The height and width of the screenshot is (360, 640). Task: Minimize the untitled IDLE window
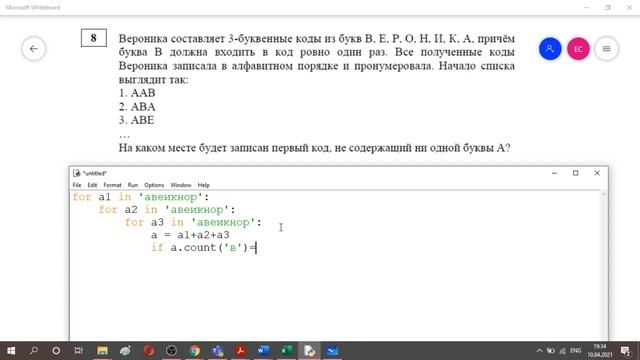click(554, 173)
